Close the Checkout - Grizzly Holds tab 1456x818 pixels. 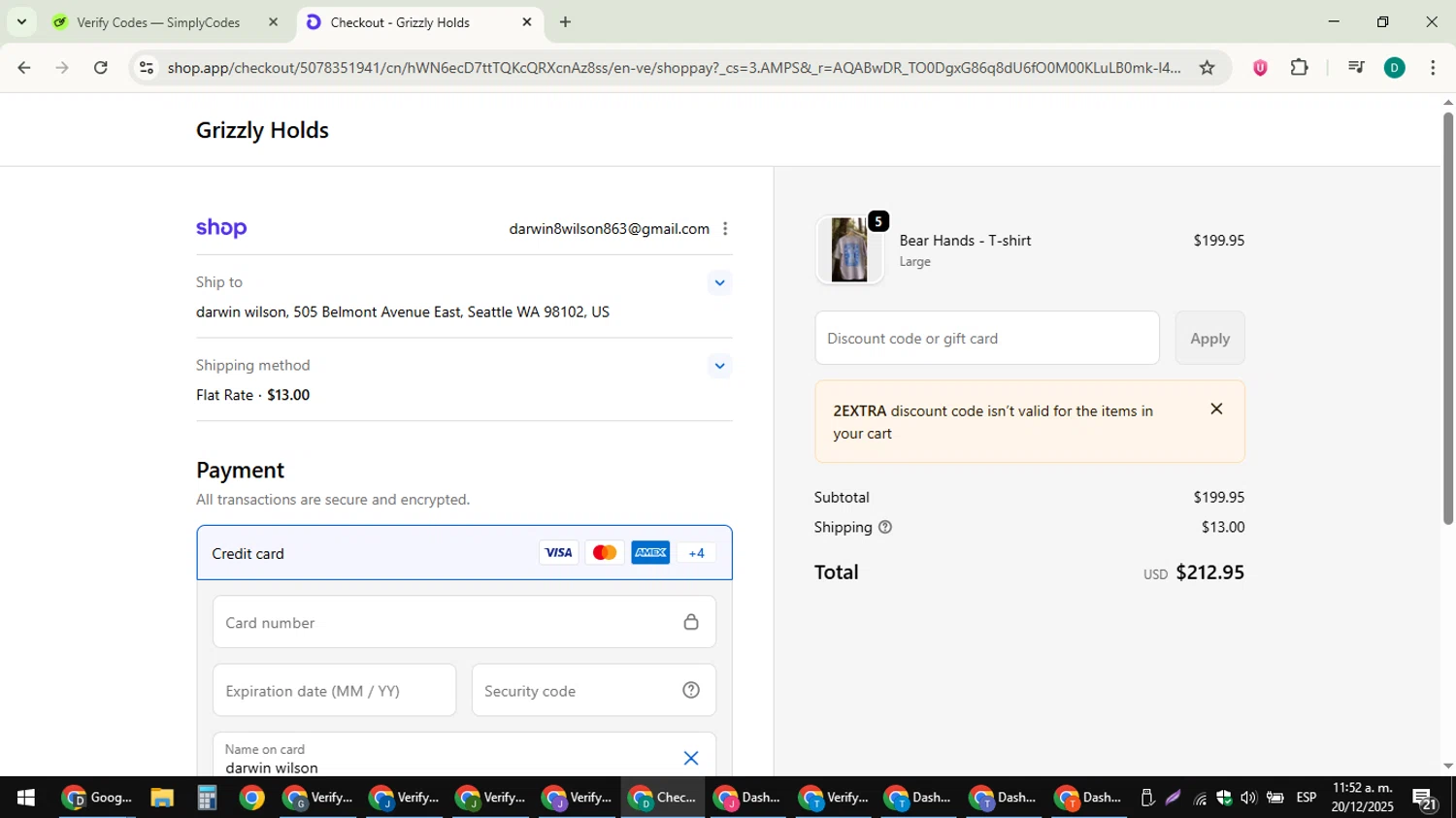pos(527,22)
